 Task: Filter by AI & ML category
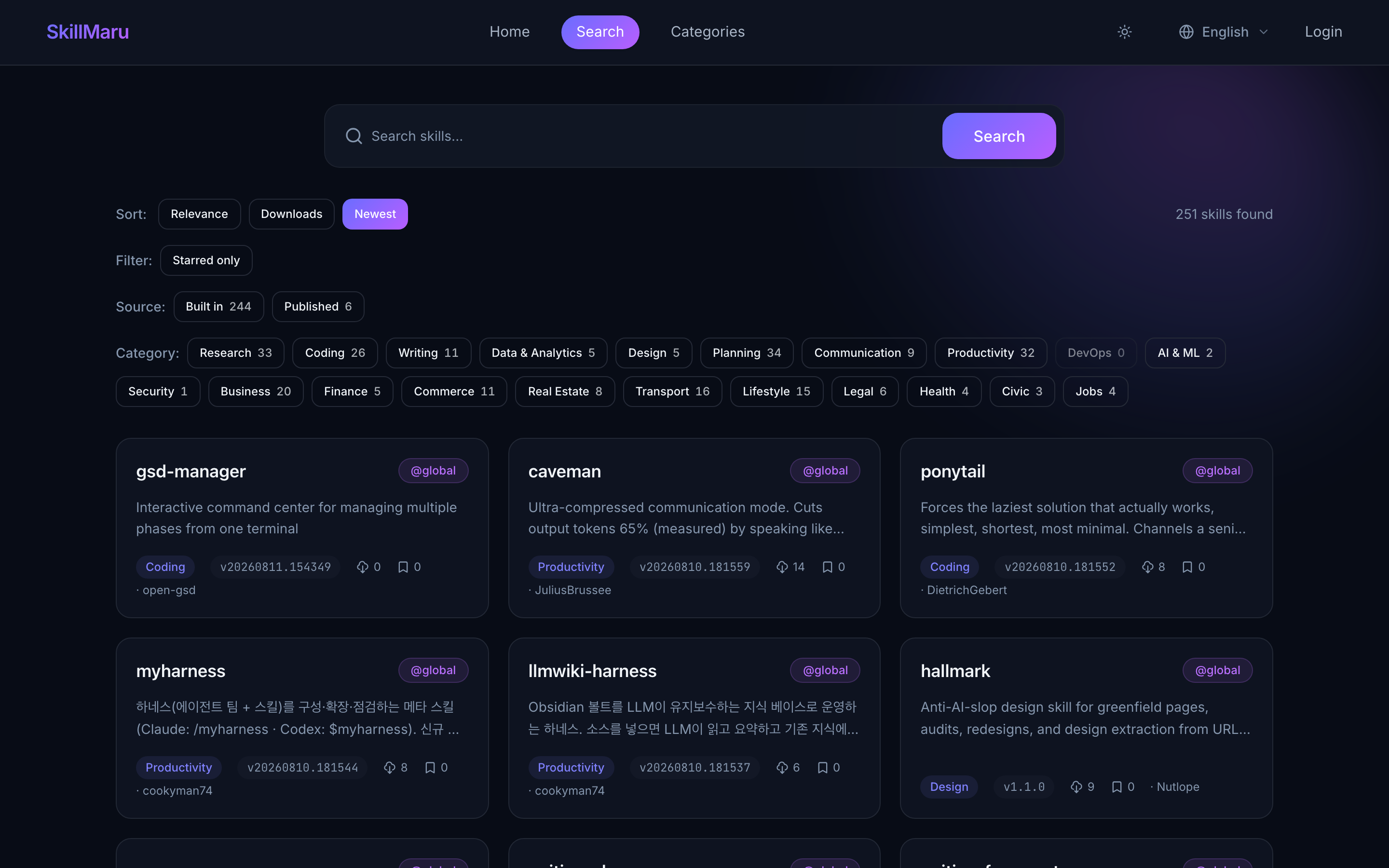point(1185,353)
